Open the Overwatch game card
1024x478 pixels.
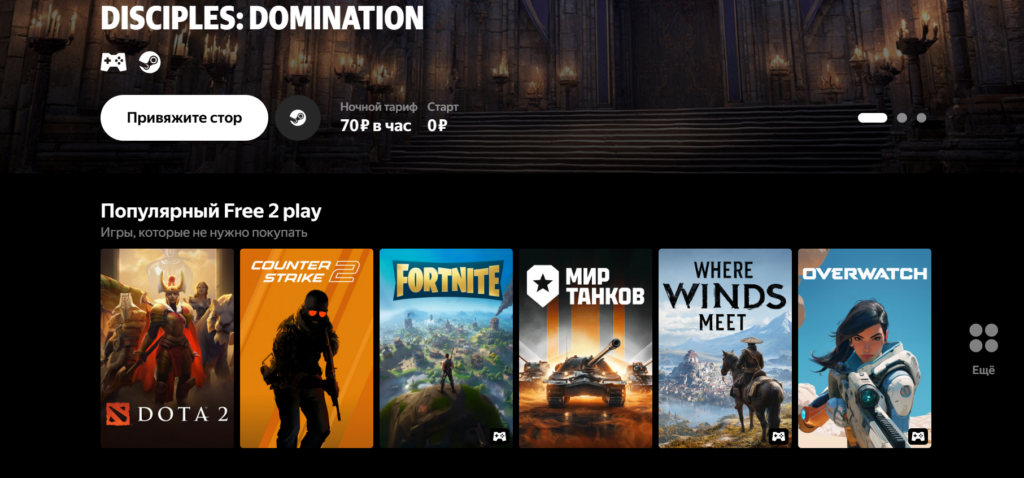coord(865,348)
